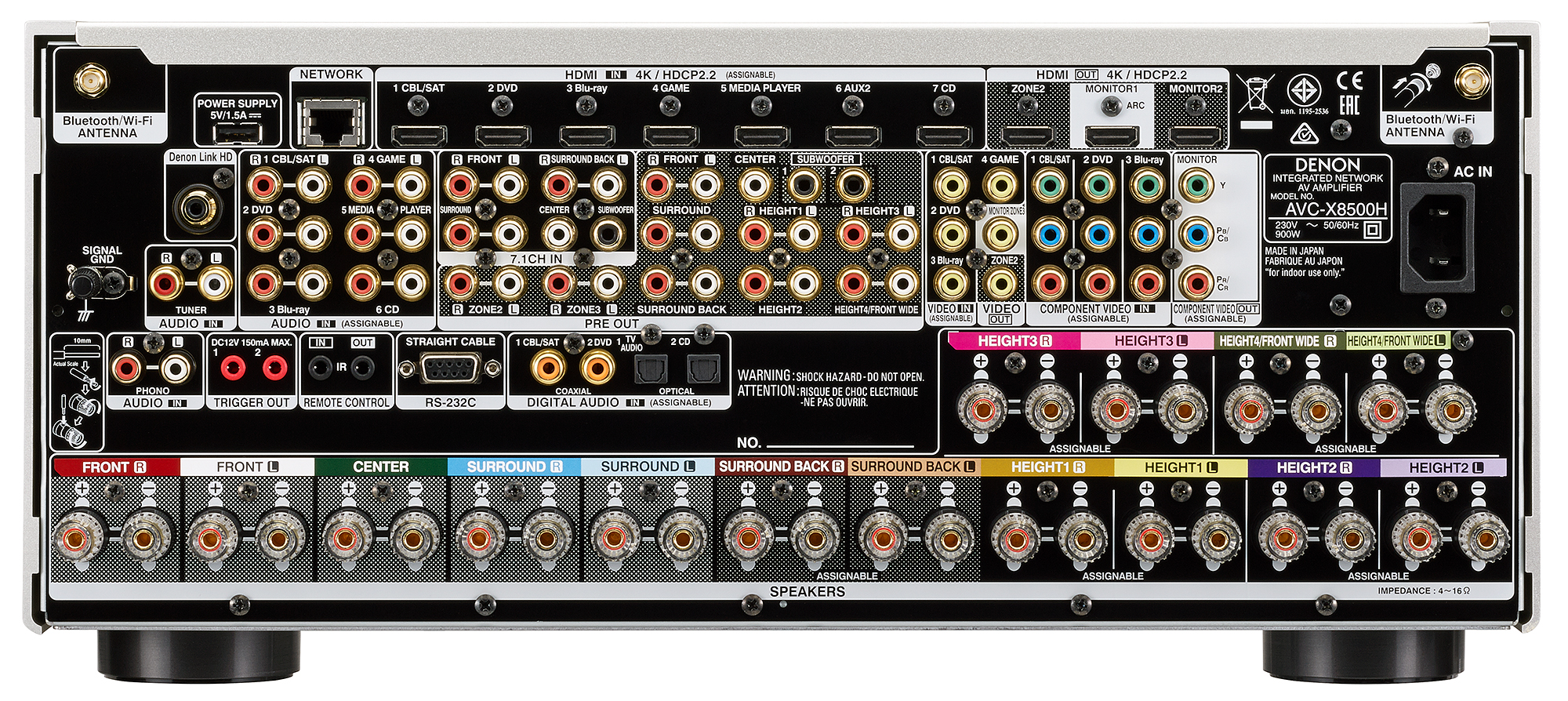Click the ground symbol below SIGNAL GND
The image size is (1568, 701).
[85, 314]
